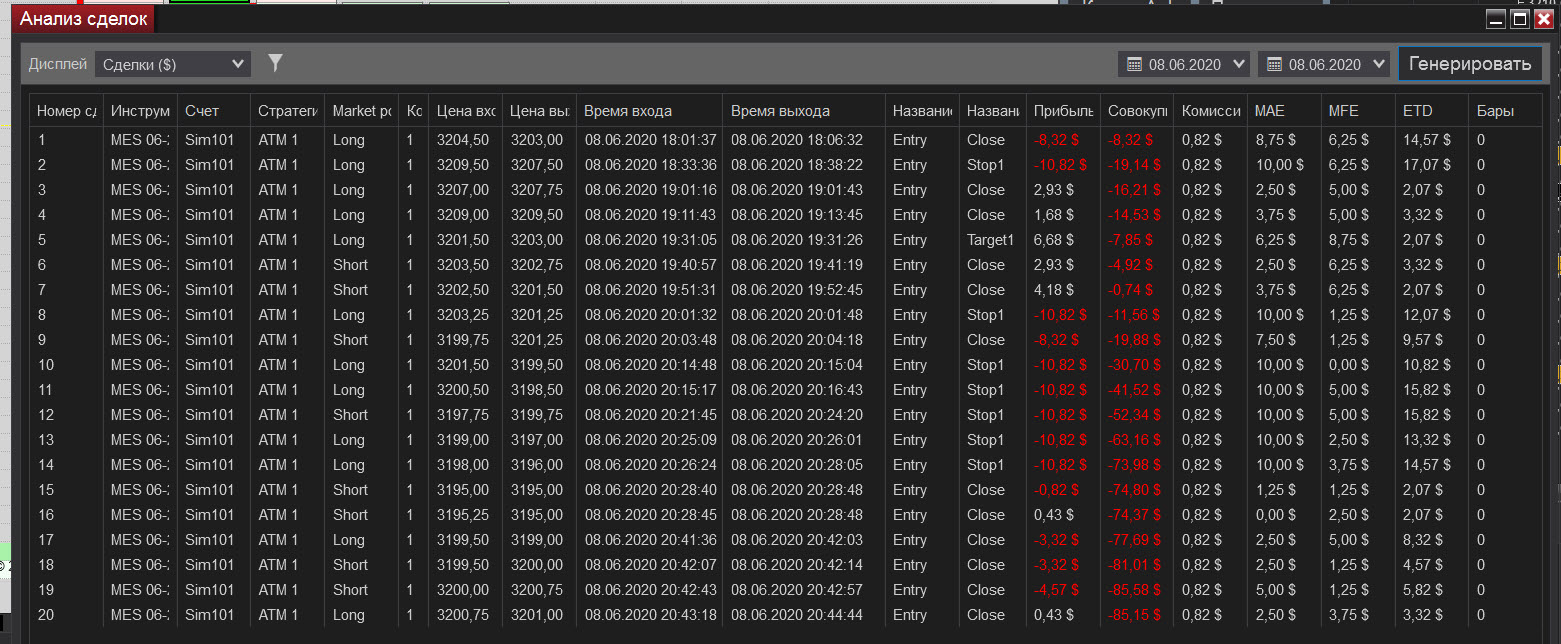Click trade number 10 row cell
1561x644 pixels.
tap(46, 365)
